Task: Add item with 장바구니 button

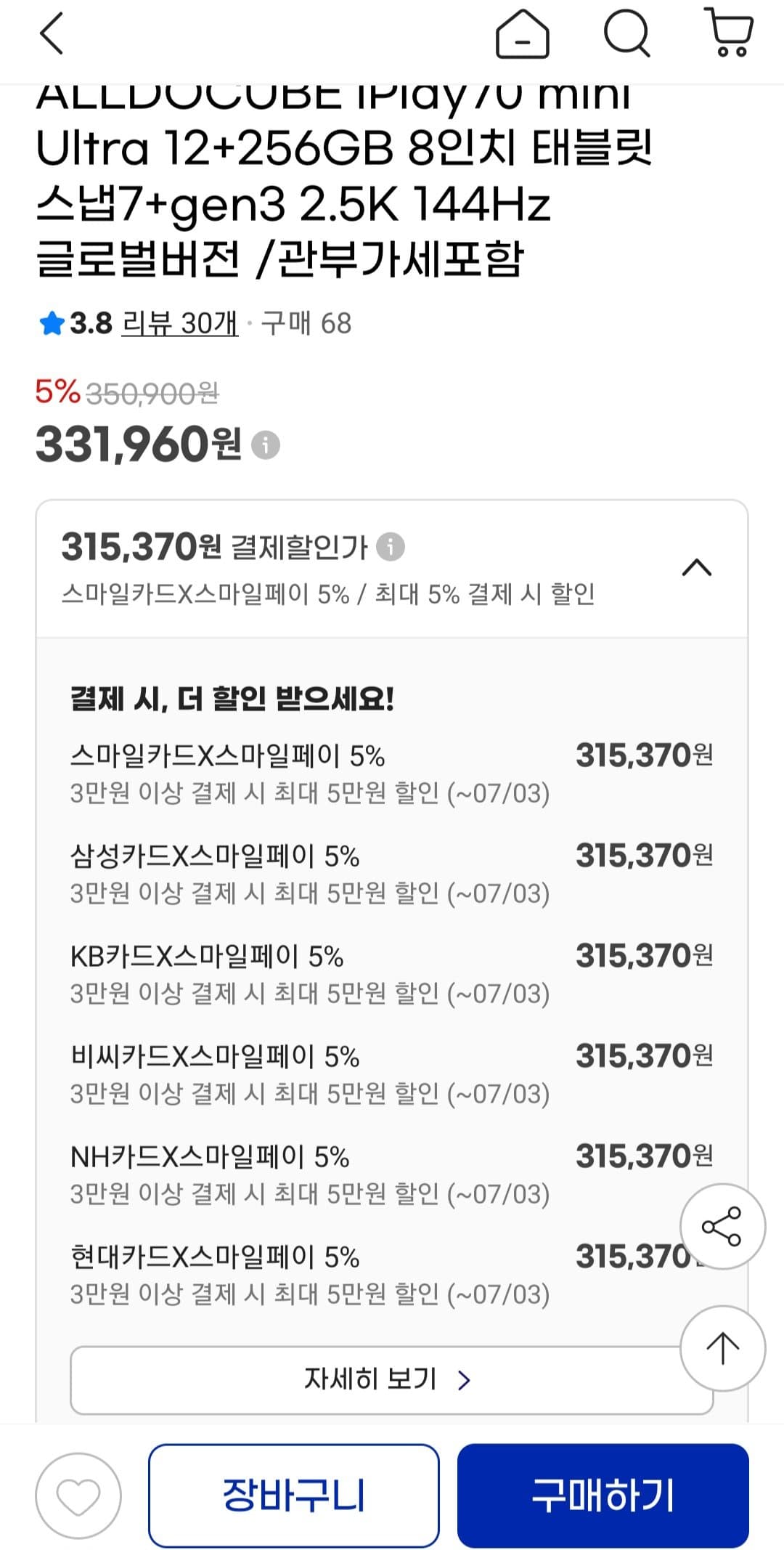Action: pos(294,1496)
